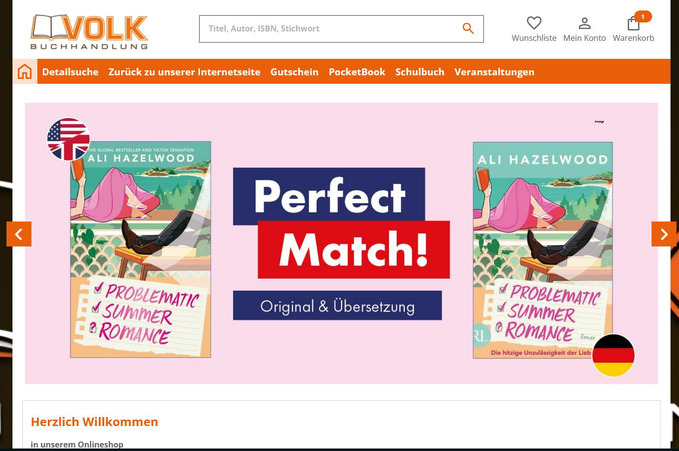Viewport: 679px width, 451px height.
Task: Click the cart item count badge
Action: [x=643, y=16]
